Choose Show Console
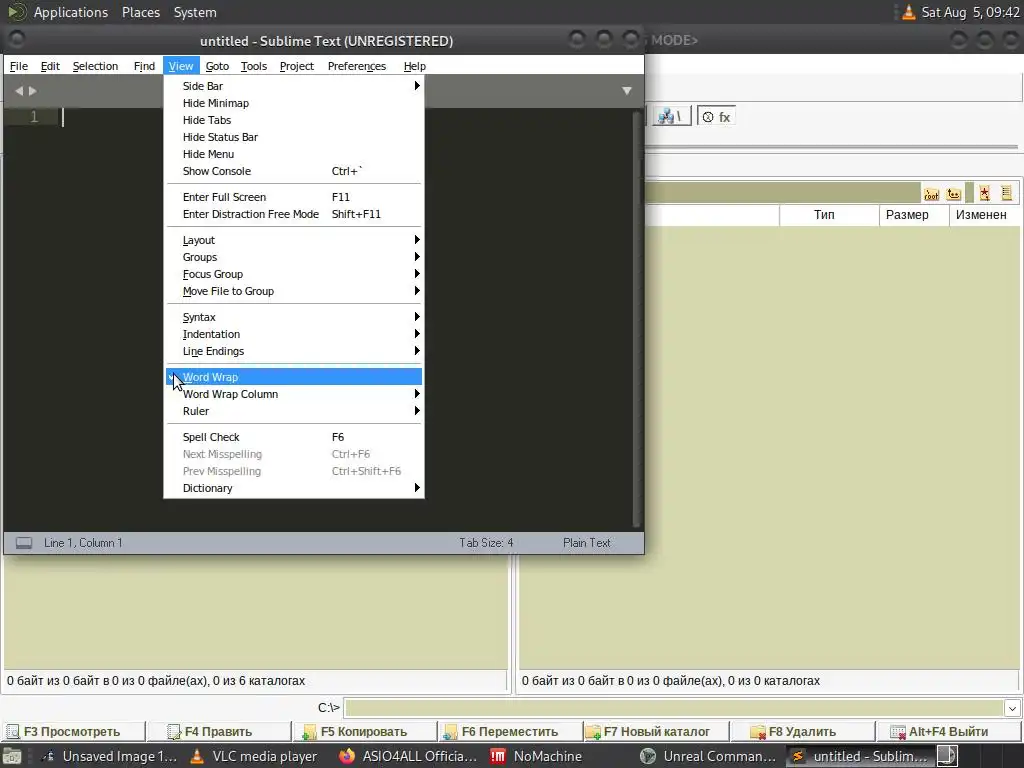1024x768 pixels. (x=293, y=171)
